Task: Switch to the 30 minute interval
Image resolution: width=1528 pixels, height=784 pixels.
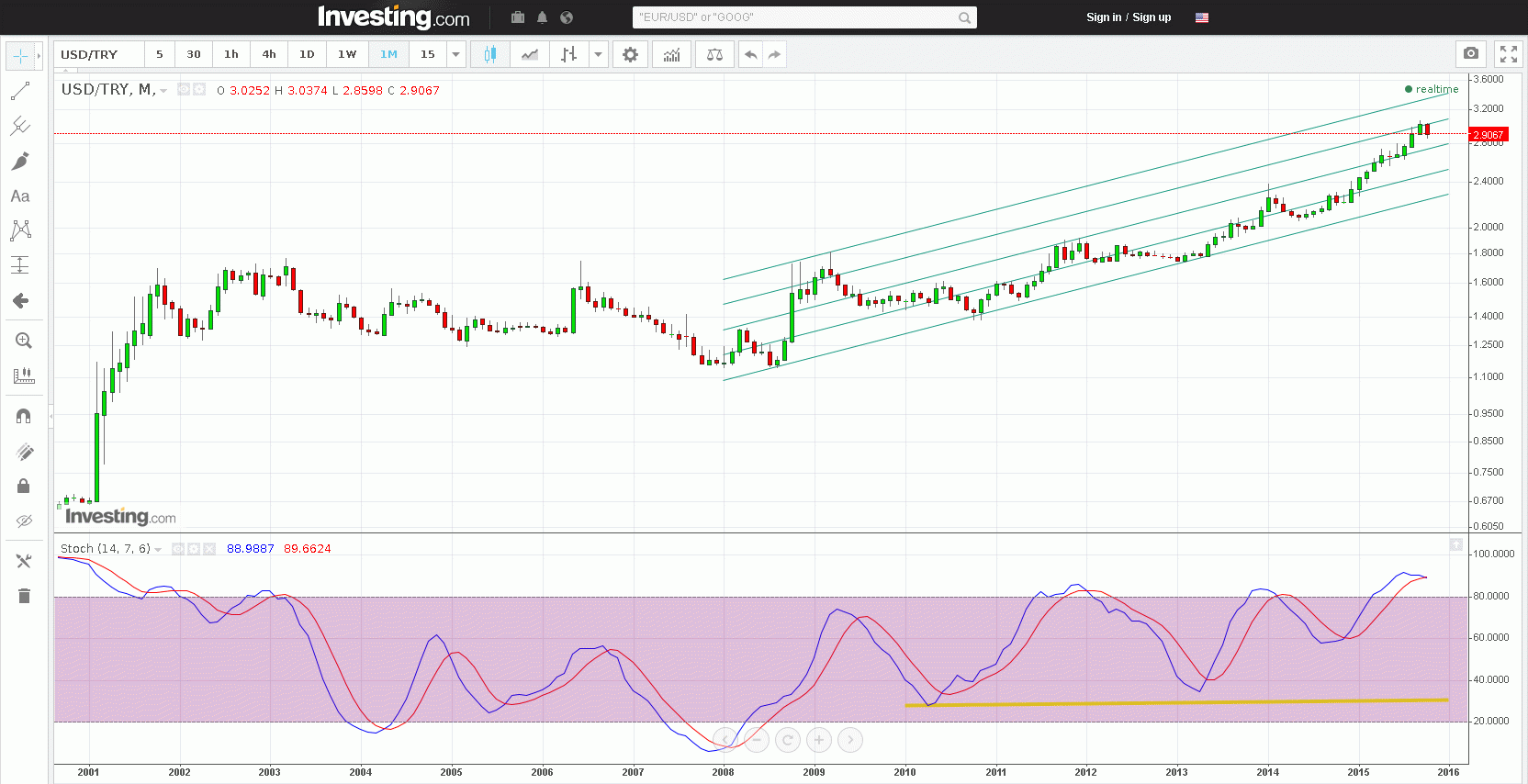Action: [194, 54]
